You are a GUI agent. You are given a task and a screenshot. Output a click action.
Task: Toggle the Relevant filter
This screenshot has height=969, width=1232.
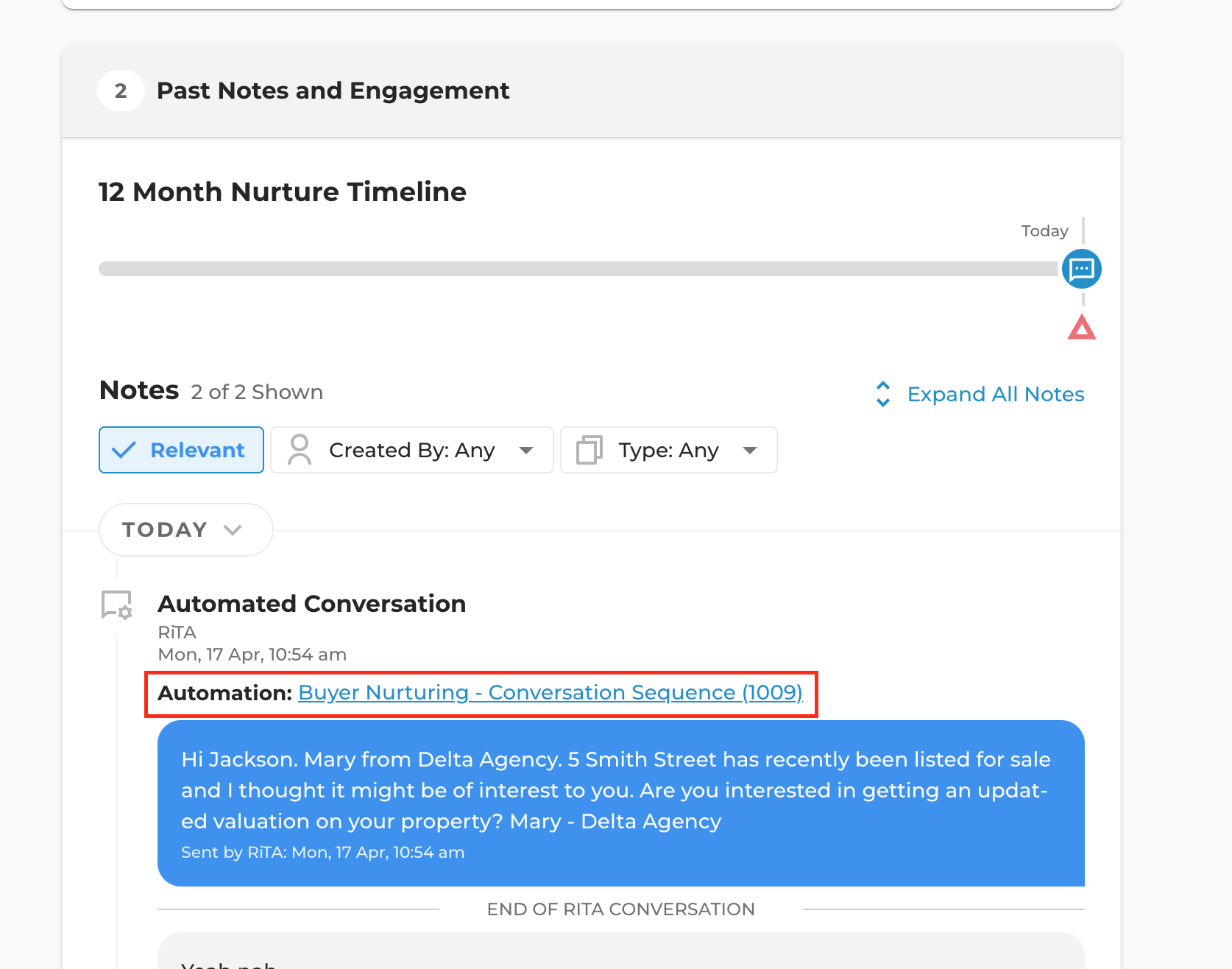pyautogui.click(x=181, y=450)
